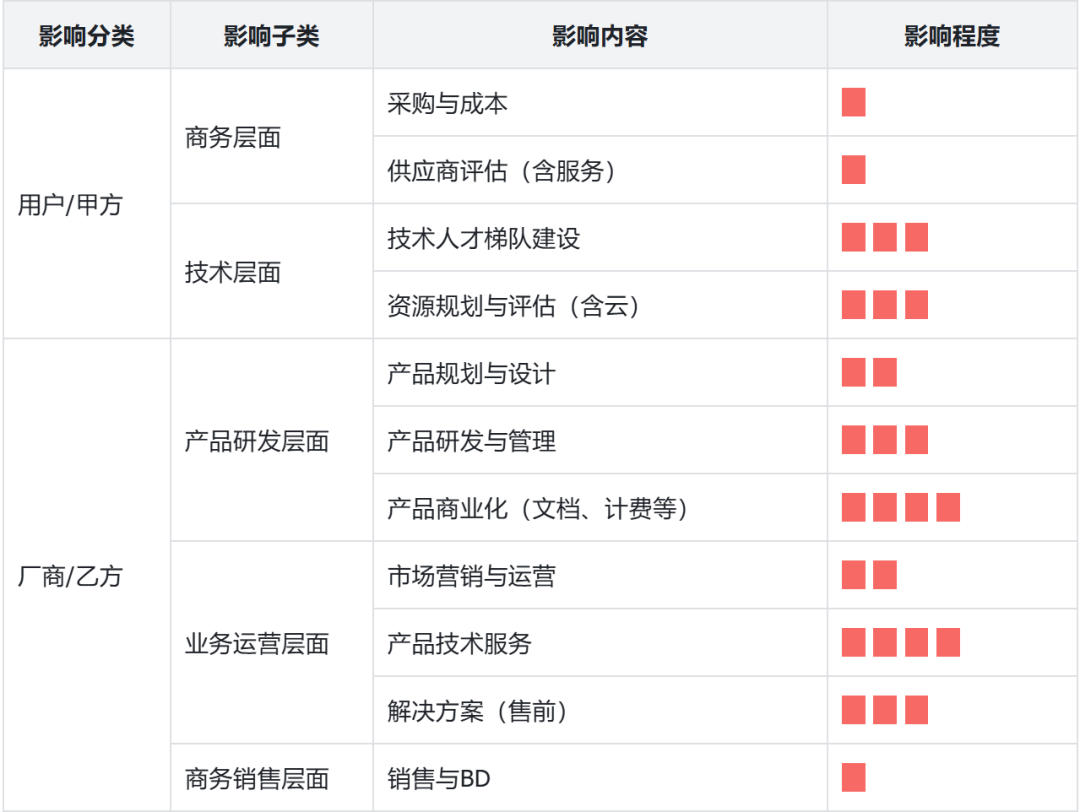Click the 影响程度 column header
The height and width of the screenshot is (812, 1080).
point(951,37)
